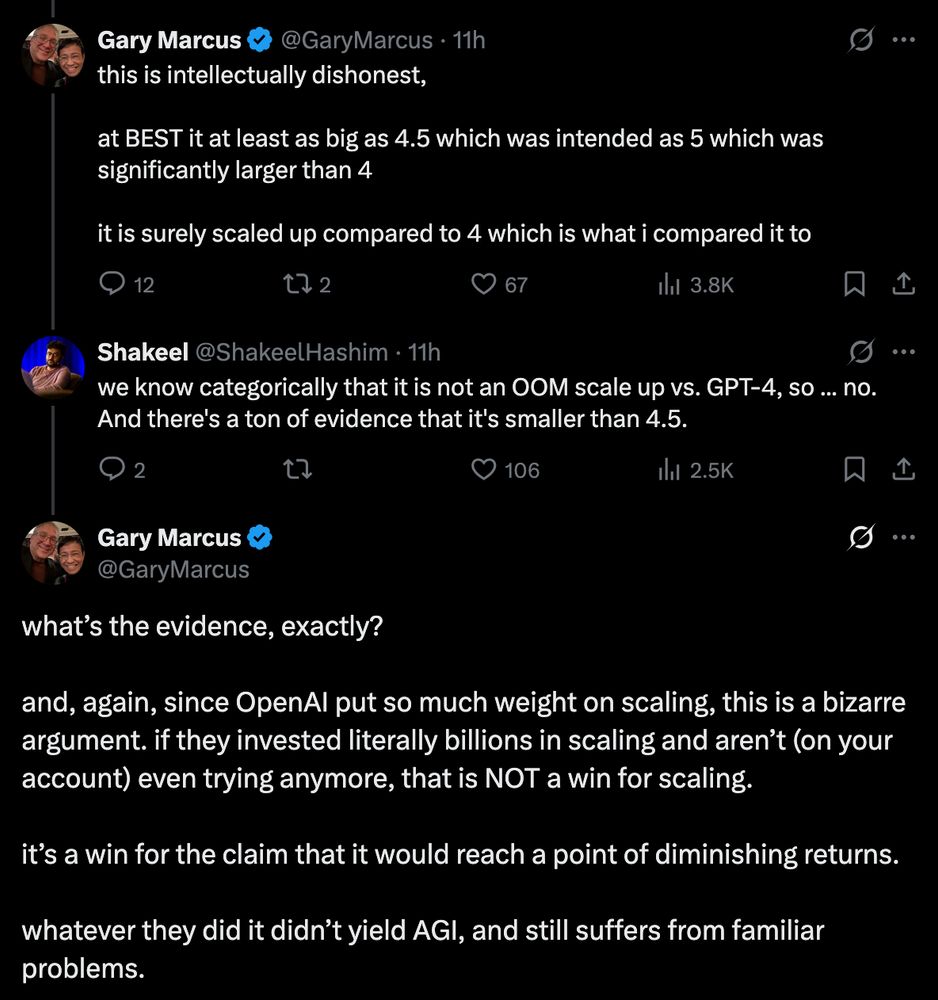Retweet Shakeel's reply
Viewport: 938px width, 1000px height.
tap(297, 469)
